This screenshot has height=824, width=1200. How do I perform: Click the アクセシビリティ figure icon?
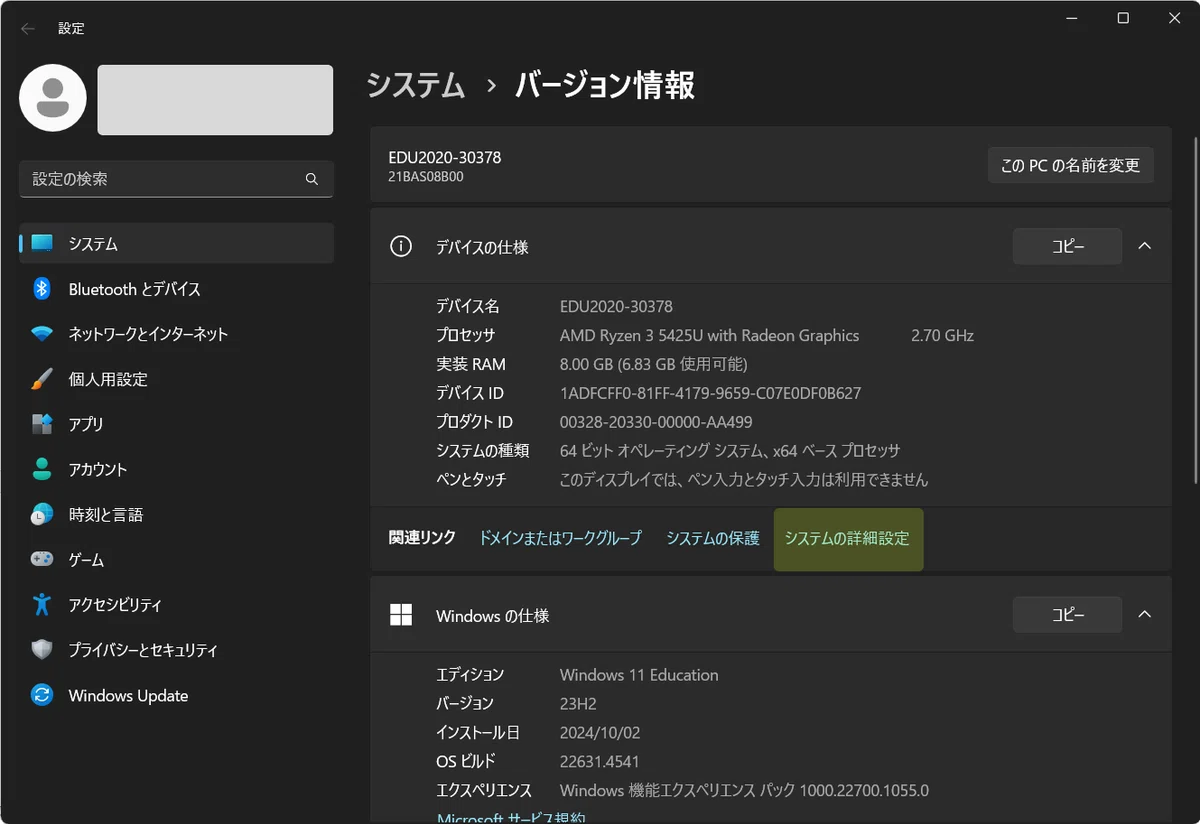click(x=42, y=605)
